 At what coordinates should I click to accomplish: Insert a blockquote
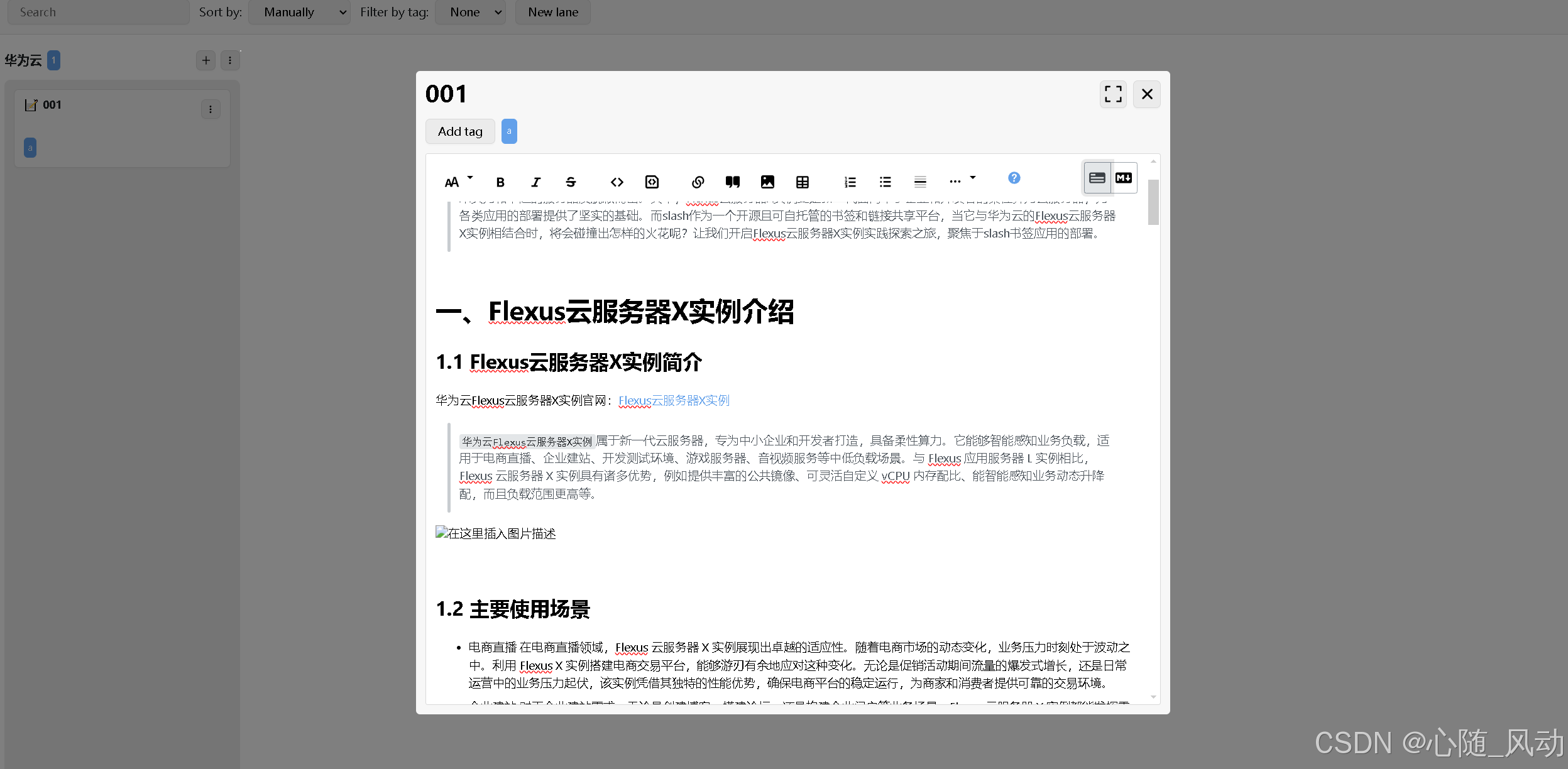(732, 182)
